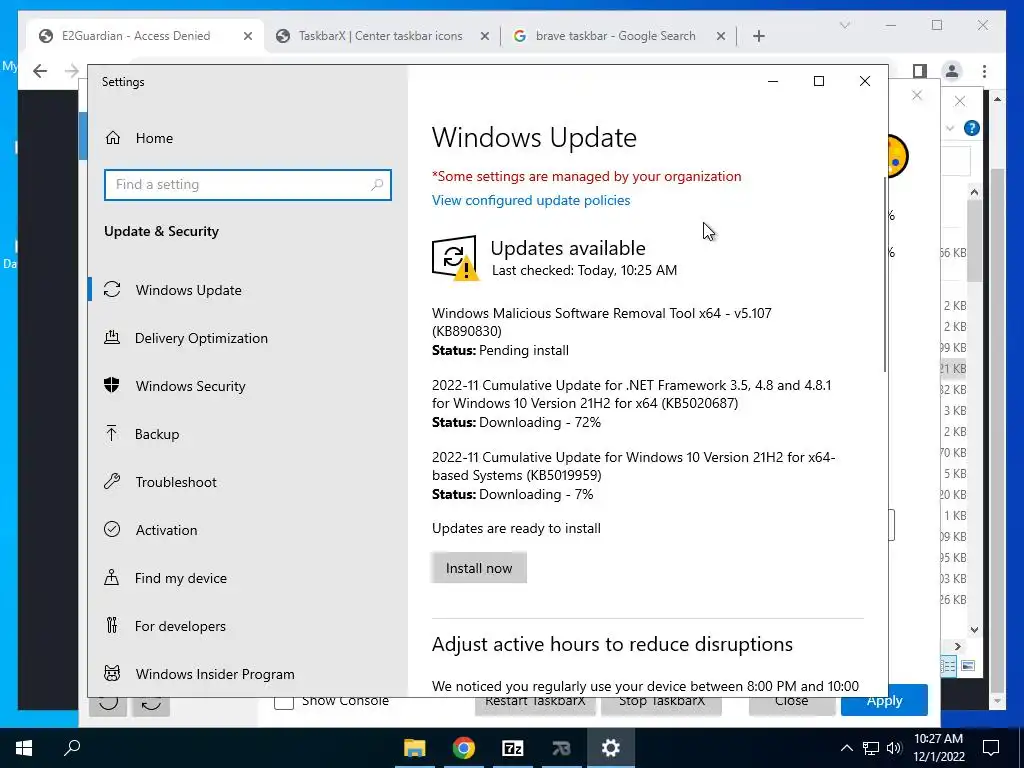Open the browser profile icon
This screenshot has width=1024, height=768.
point(952,71)
